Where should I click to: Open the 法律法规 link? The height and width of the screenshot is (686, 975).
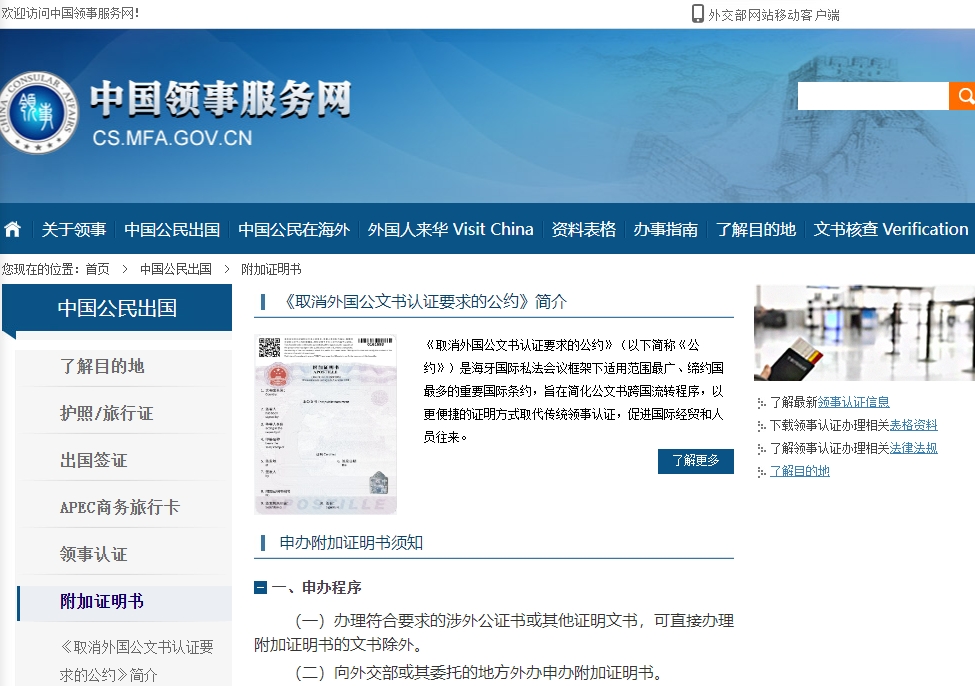coord(913,449)
